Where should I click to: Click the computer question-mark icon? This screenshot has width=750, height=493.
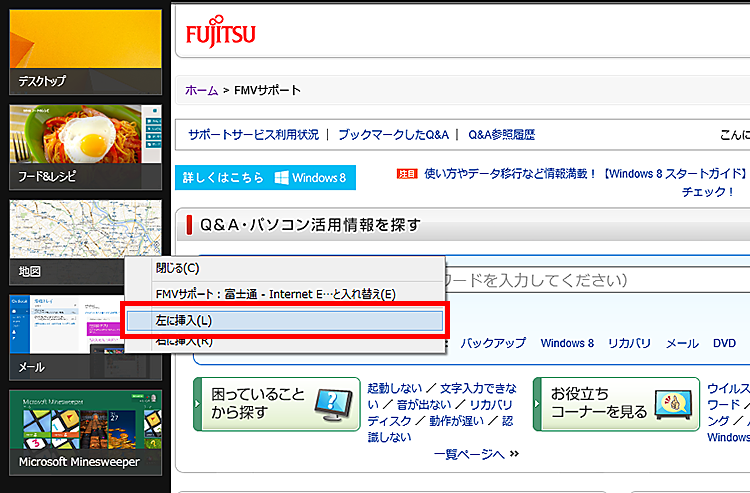click(331, 404)
